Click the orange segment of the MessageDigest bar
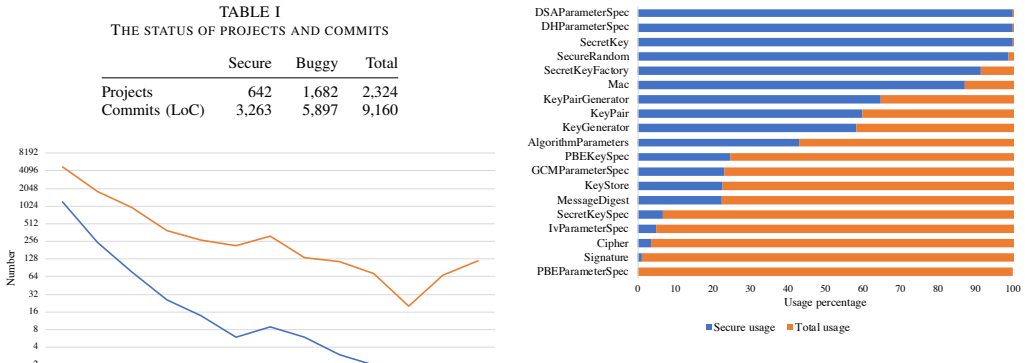Image resolution: width=1027 pixels, height=363 pixels. (868, 200)
